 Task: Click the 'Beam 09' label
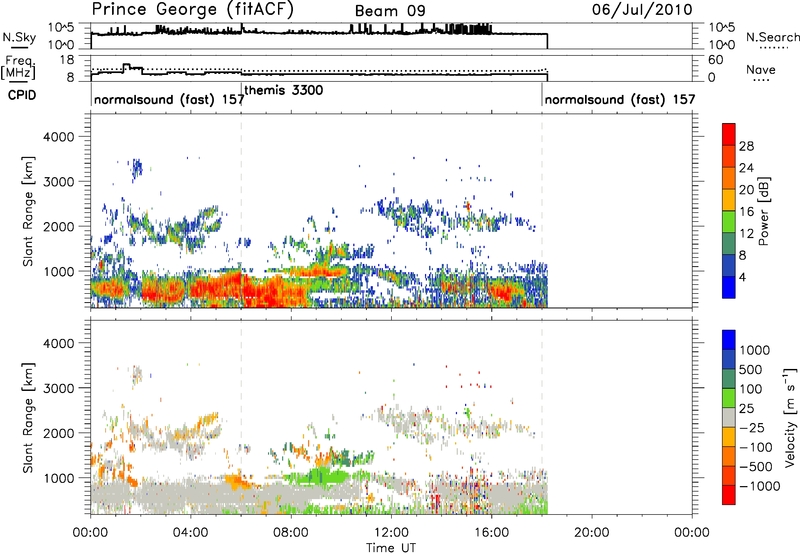pyautogui.click(x=390, y=11)
